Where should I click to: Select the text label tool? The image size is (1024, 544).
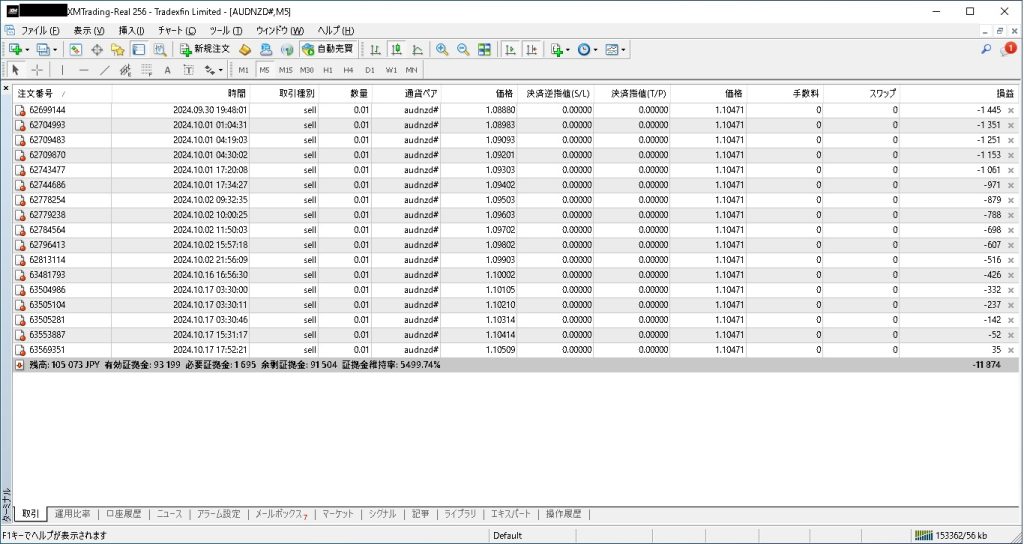tap(167, 70)
